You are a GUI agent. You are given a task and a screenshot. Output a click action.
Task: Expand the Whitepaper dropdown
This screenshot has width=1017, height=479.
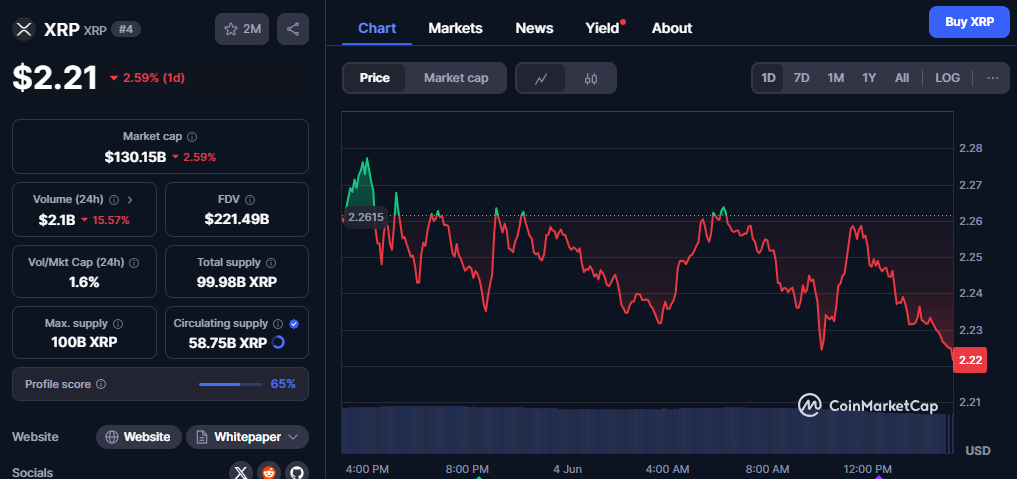(x=293, y=437)
